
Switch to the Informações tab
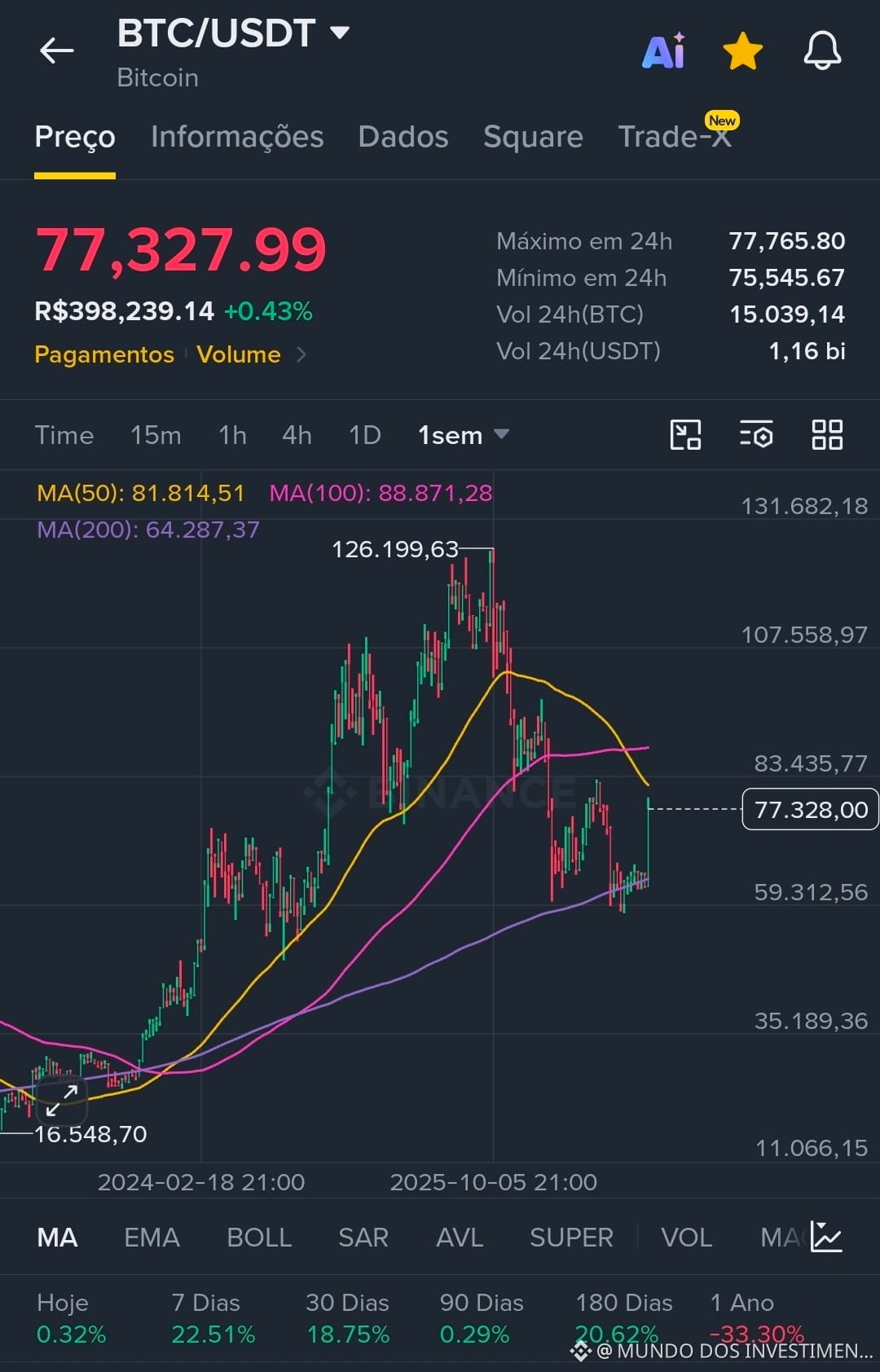coord(237,137)
